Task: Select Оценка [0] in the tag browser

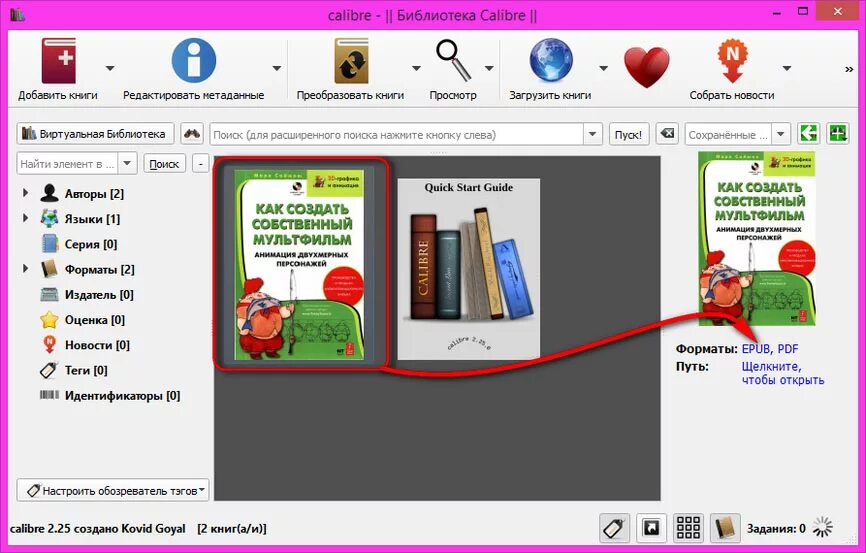Action: tap(94, 320)
